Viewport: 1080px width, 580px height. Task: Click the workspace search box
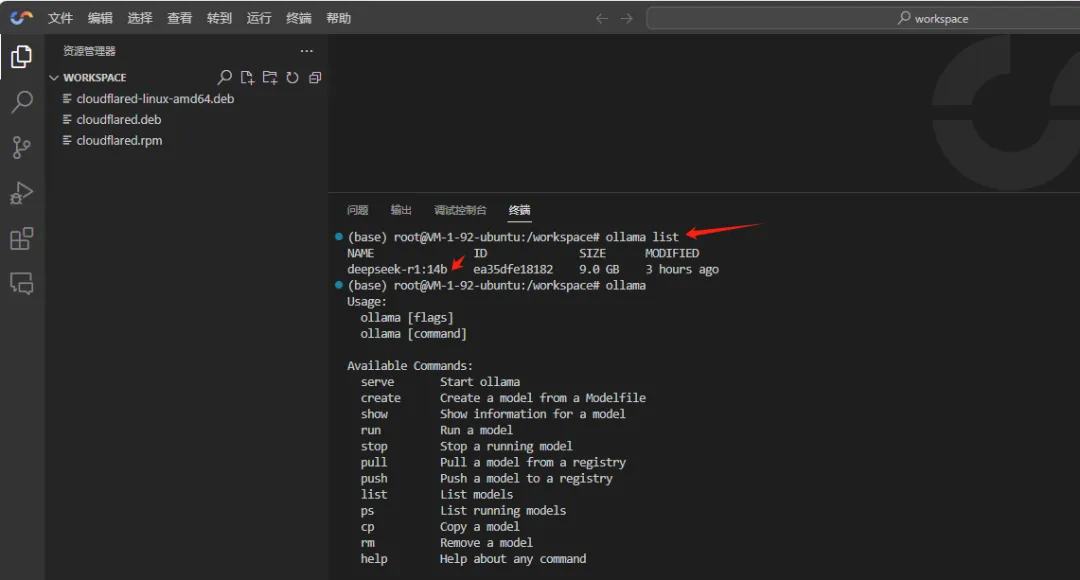click(863, 19)
